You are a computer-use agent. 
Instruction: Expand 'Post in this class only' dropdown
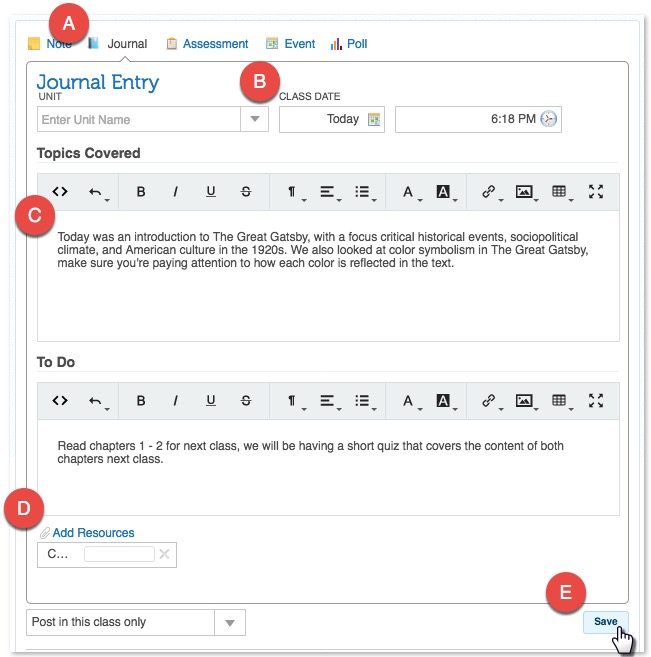(230, 623)
